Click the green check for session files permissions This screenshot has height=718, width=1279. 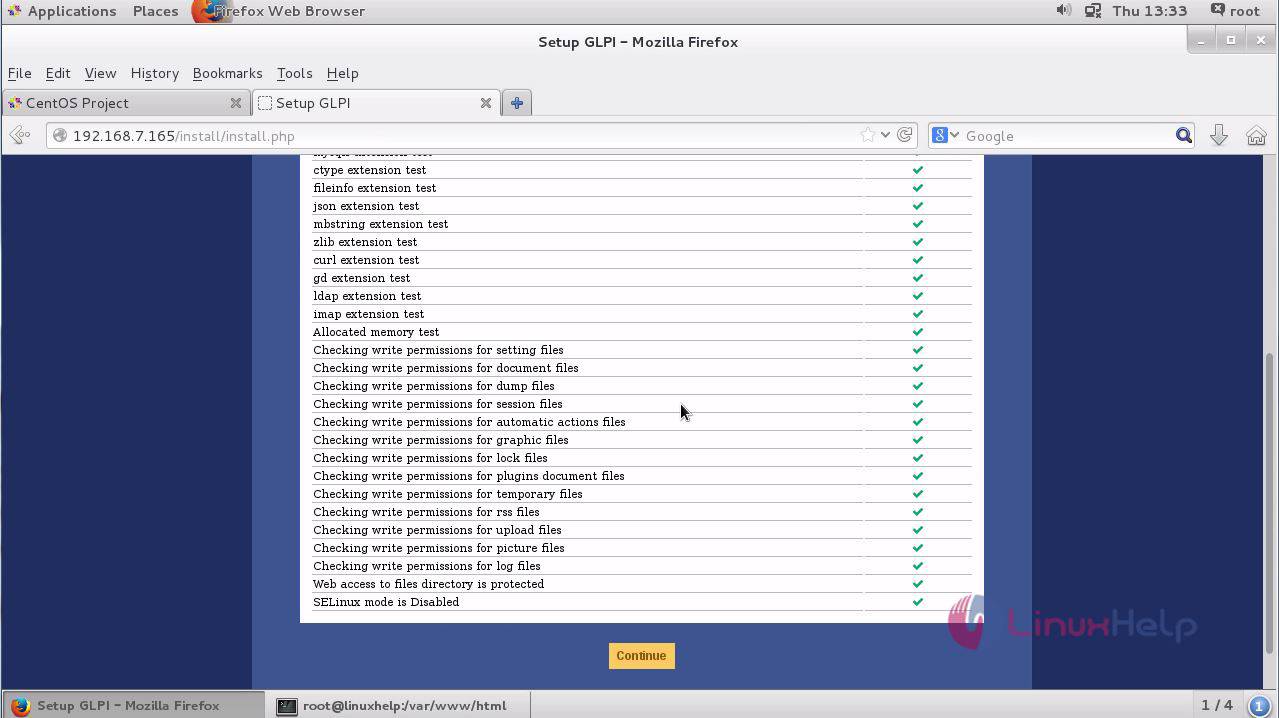coord(917,404)
